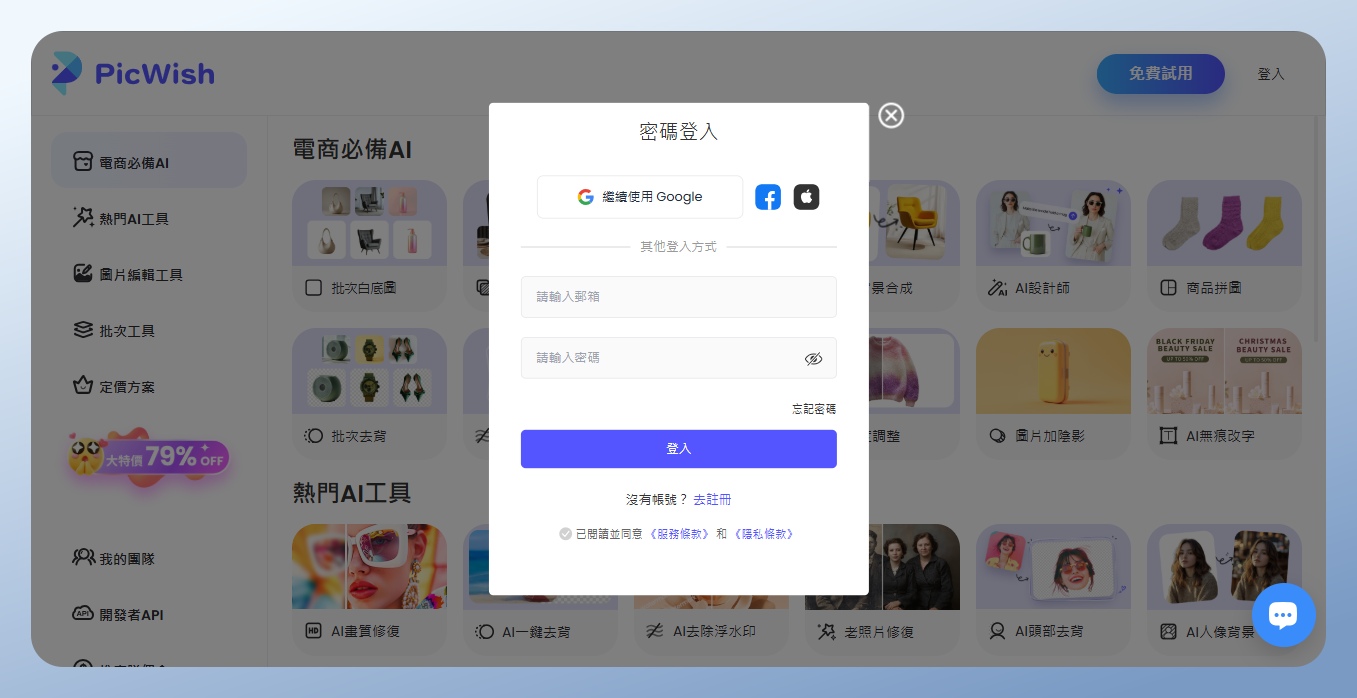The image size is (1357, 698).
Task: Check the agree to terms checkbox
Action: click(565, 534)
